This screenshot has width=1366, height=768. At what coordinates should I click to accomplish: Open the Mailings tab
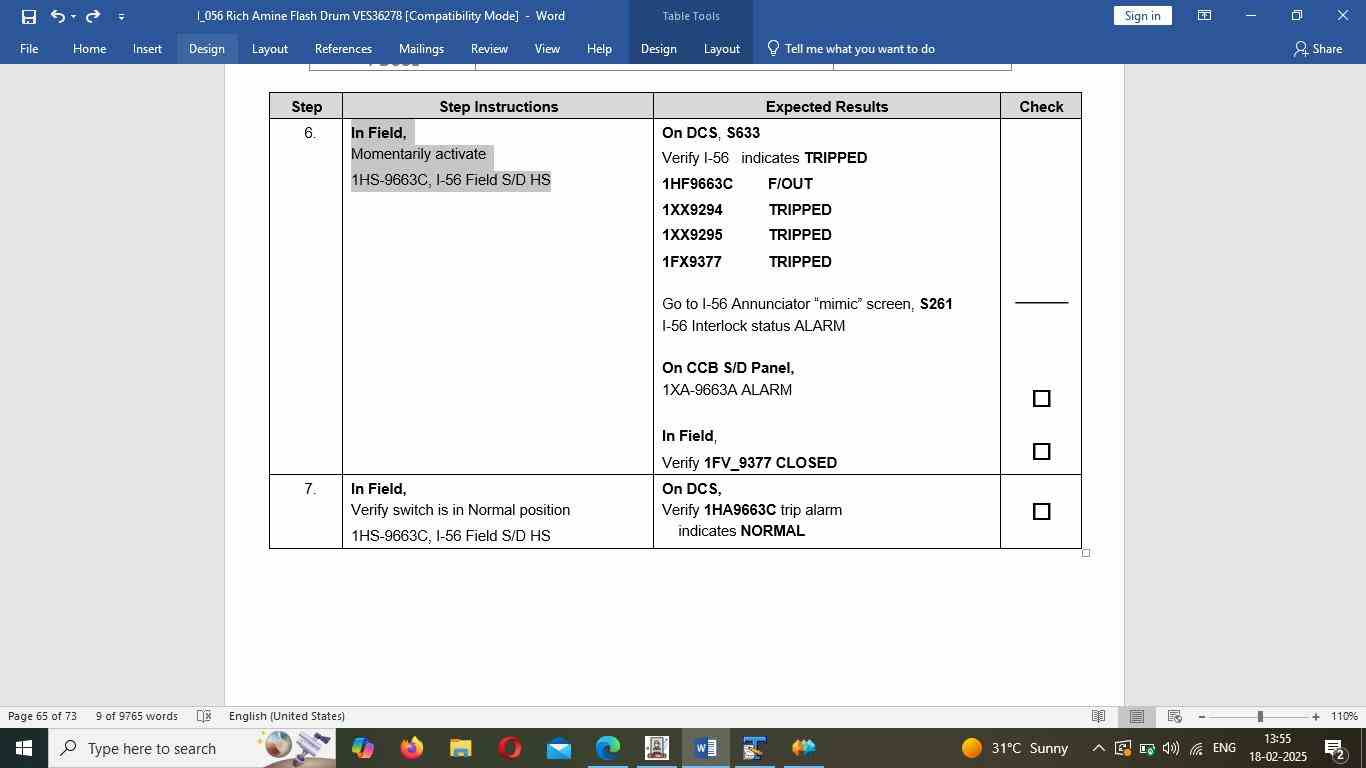click(421, 48)
